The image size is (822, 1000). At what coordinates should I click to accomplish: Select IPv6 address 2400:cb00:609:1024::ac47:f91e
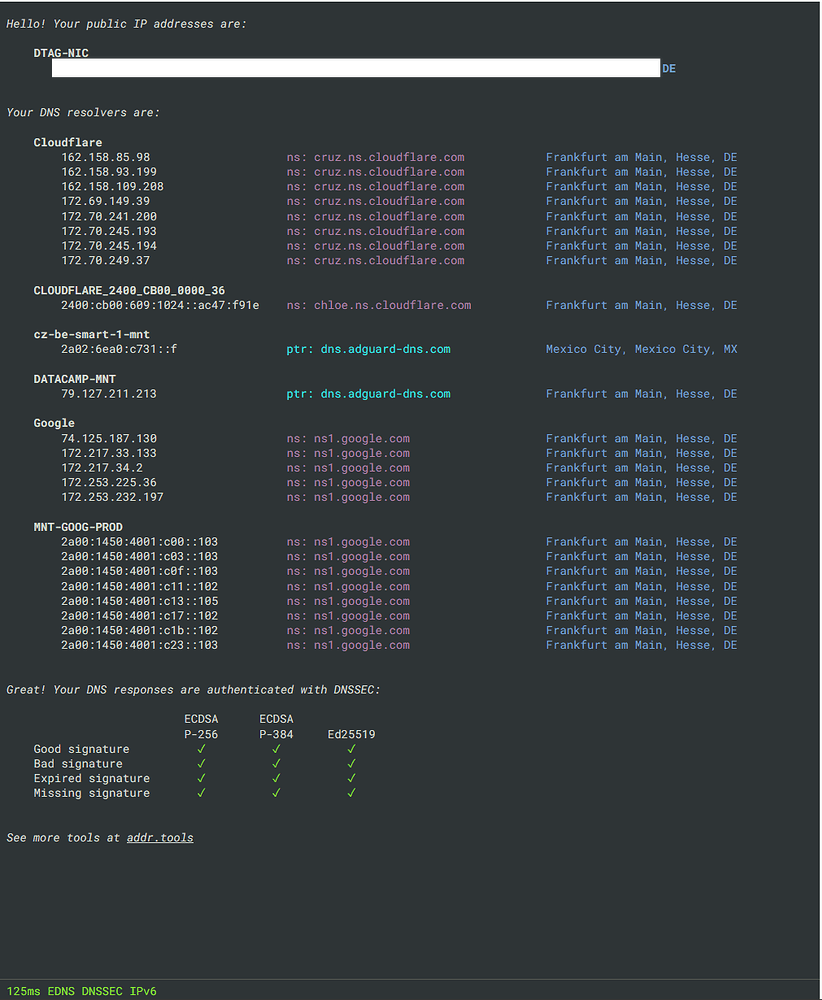pos(160,305)
